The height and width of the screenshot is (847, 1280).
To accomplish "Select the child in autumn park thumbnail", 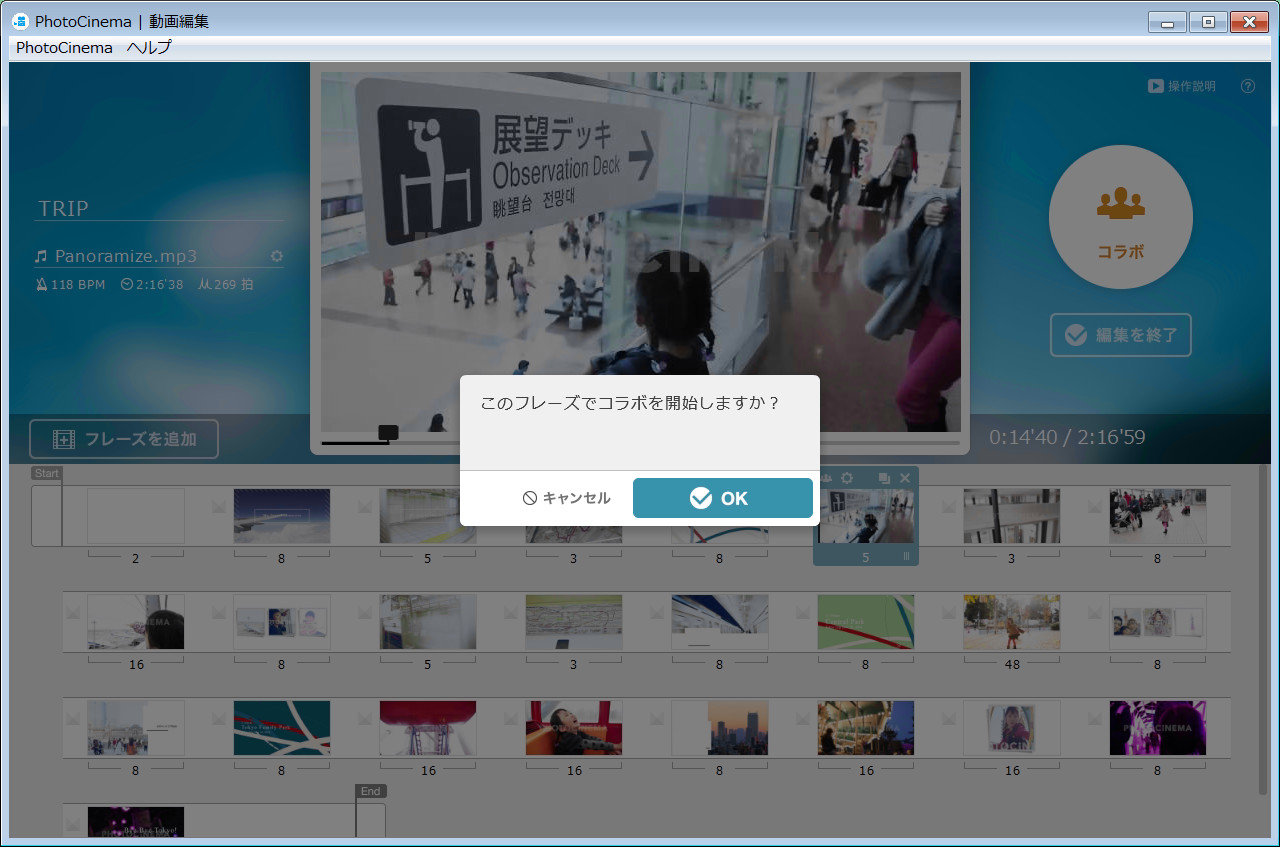I will pyautogui.click(x=1012, y=622).
